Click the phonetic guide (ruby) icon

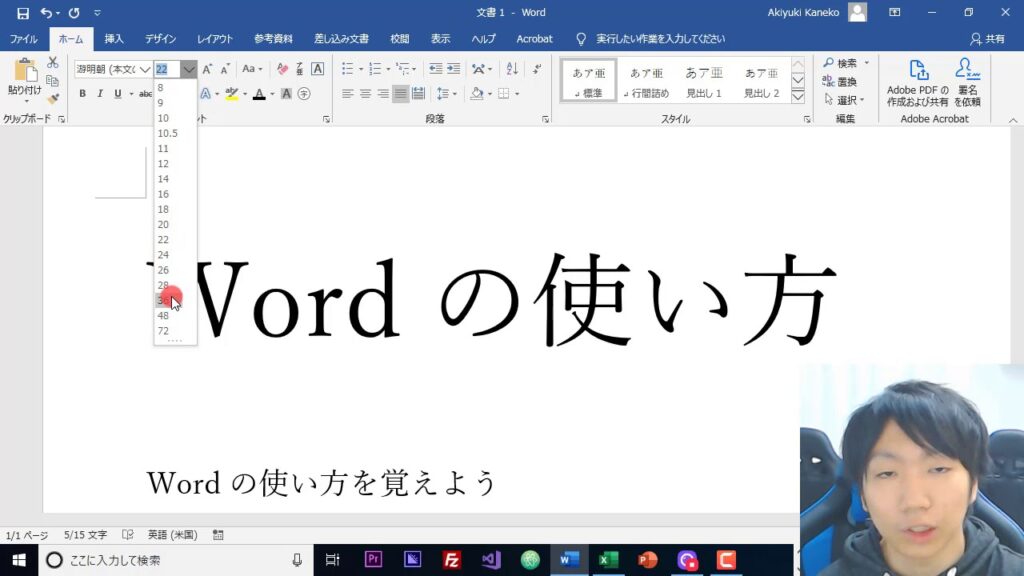point(300,69)
